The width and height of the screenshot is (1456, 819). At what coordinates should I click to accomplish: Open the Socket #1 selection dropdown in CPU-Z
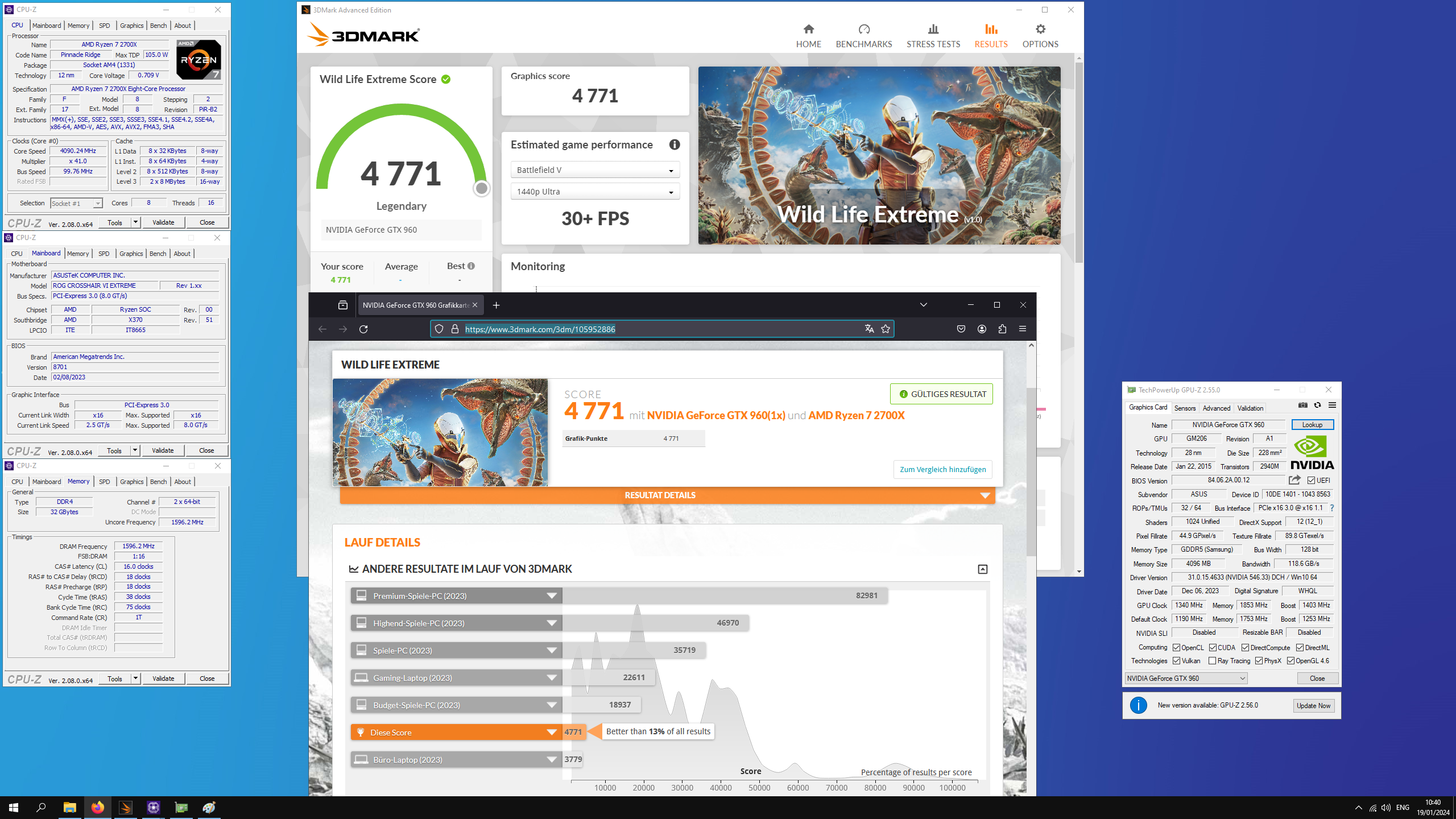coord(76,204)
